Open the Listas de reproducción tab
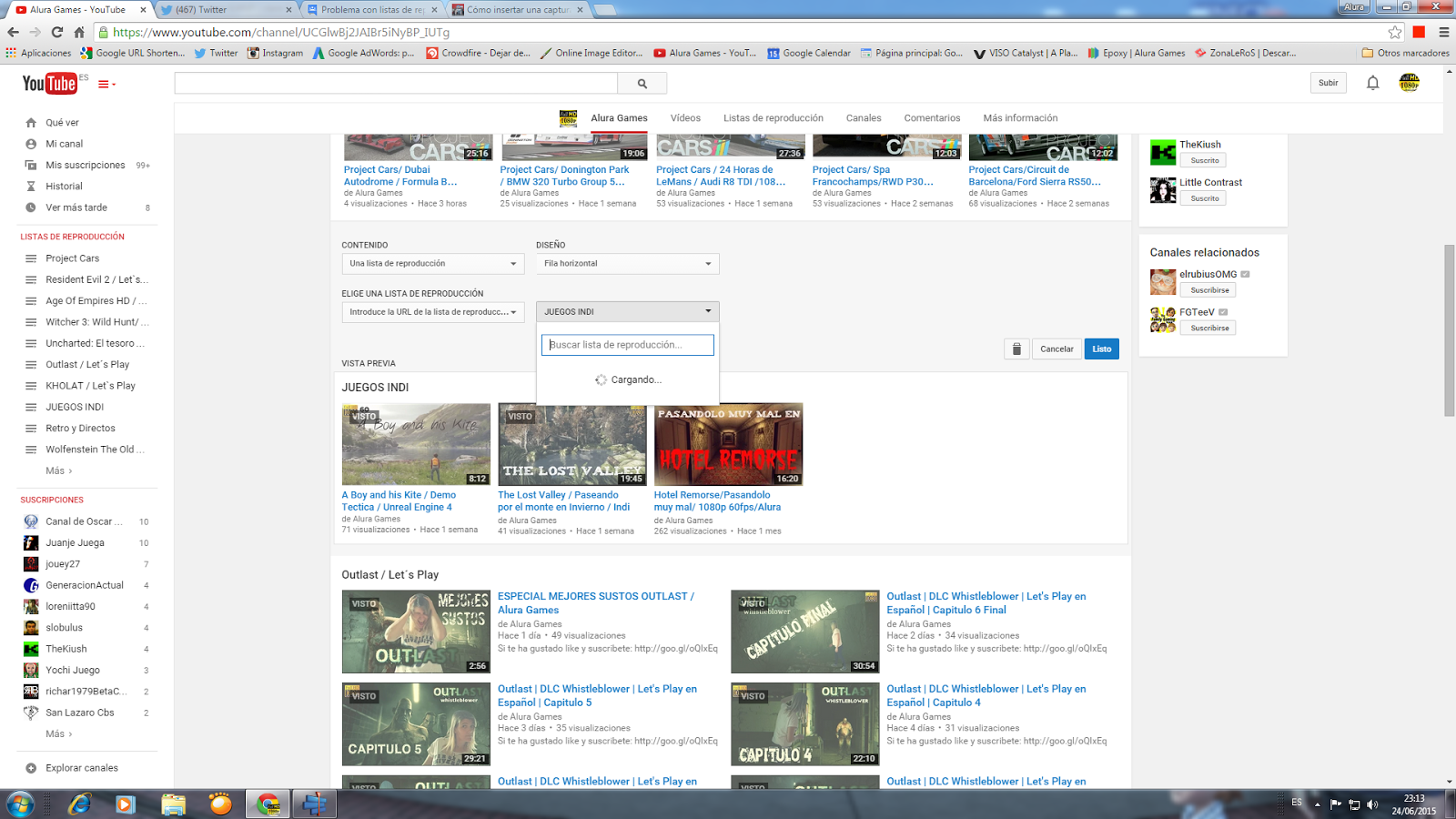Viewport: 1456px width, 819px height. [773, 118]
